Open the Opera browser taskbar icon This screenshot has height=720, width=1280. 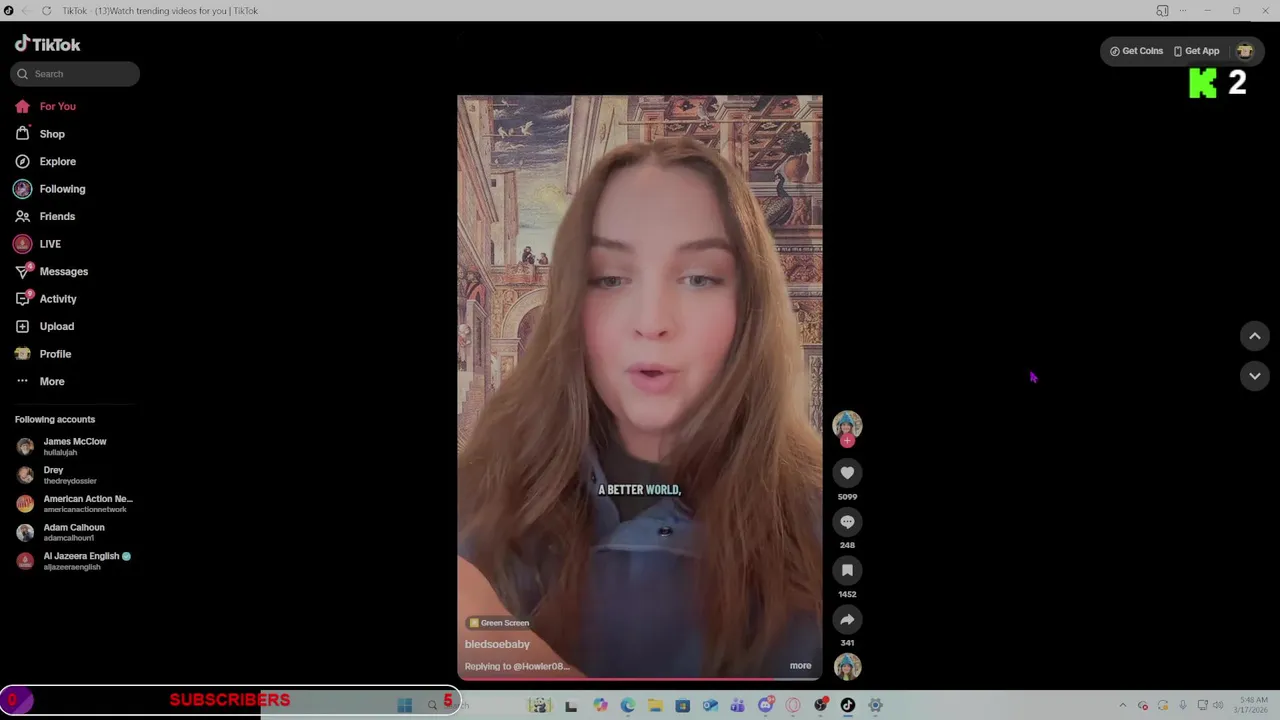point(793,705)
